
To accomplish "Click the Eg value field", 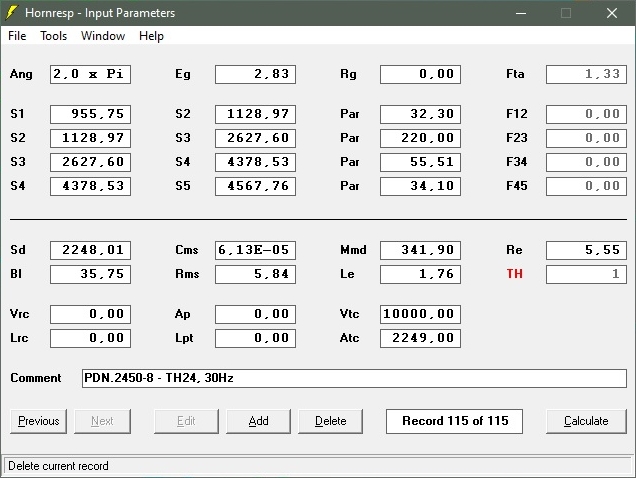I will tap(255, 74).
